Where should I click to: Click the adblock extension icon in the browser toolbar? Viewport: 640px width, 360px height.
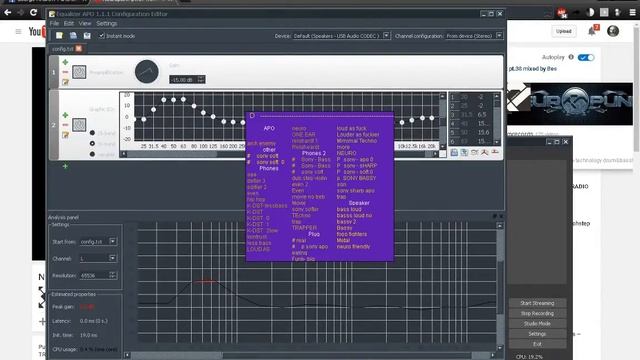pos(562,13)
